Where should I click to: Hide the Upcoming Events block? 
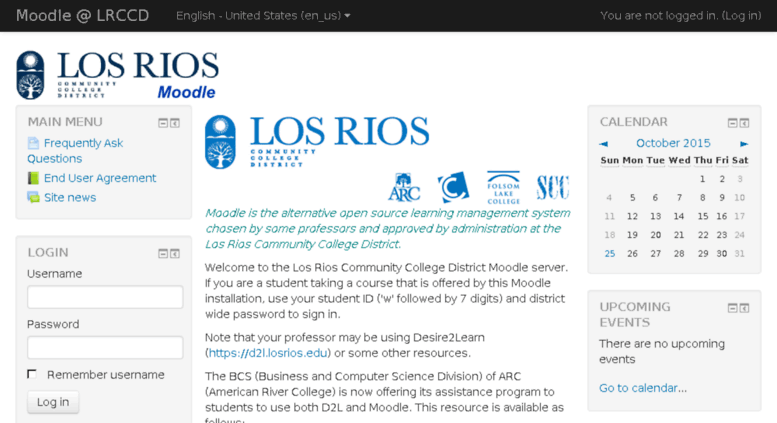coord(732,308)
